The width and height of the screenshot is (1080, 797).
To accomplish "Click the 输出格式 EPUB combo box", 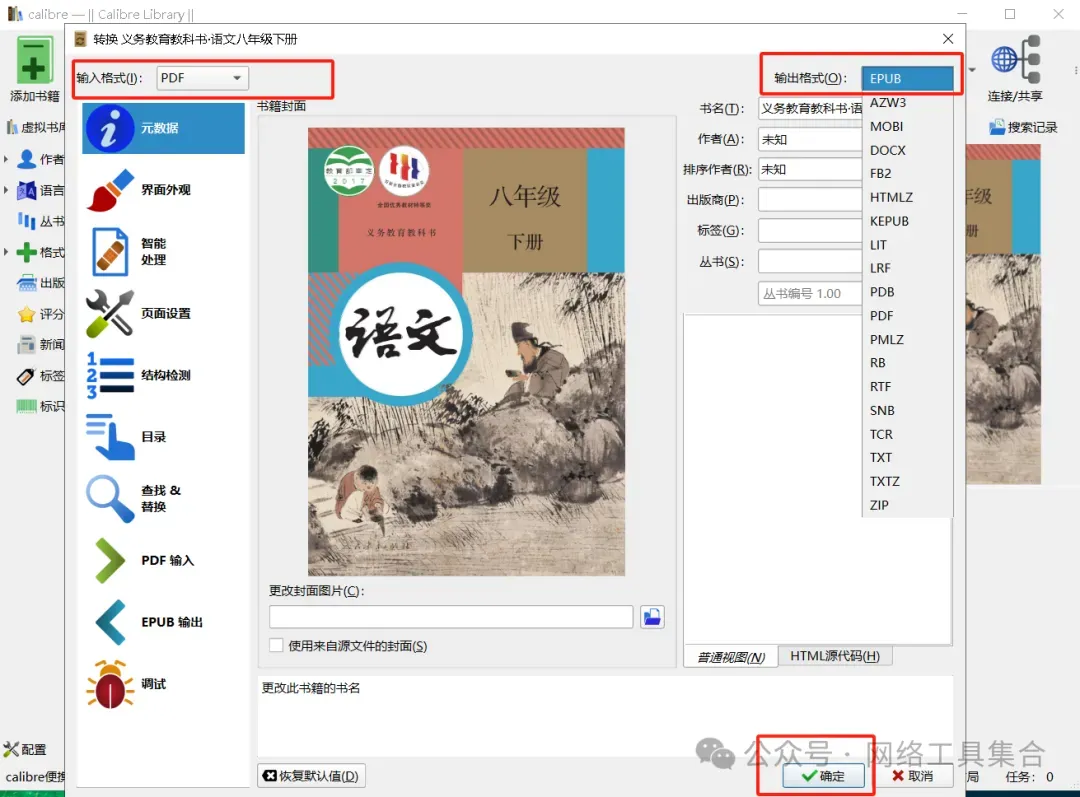I will tap(907, 79).
